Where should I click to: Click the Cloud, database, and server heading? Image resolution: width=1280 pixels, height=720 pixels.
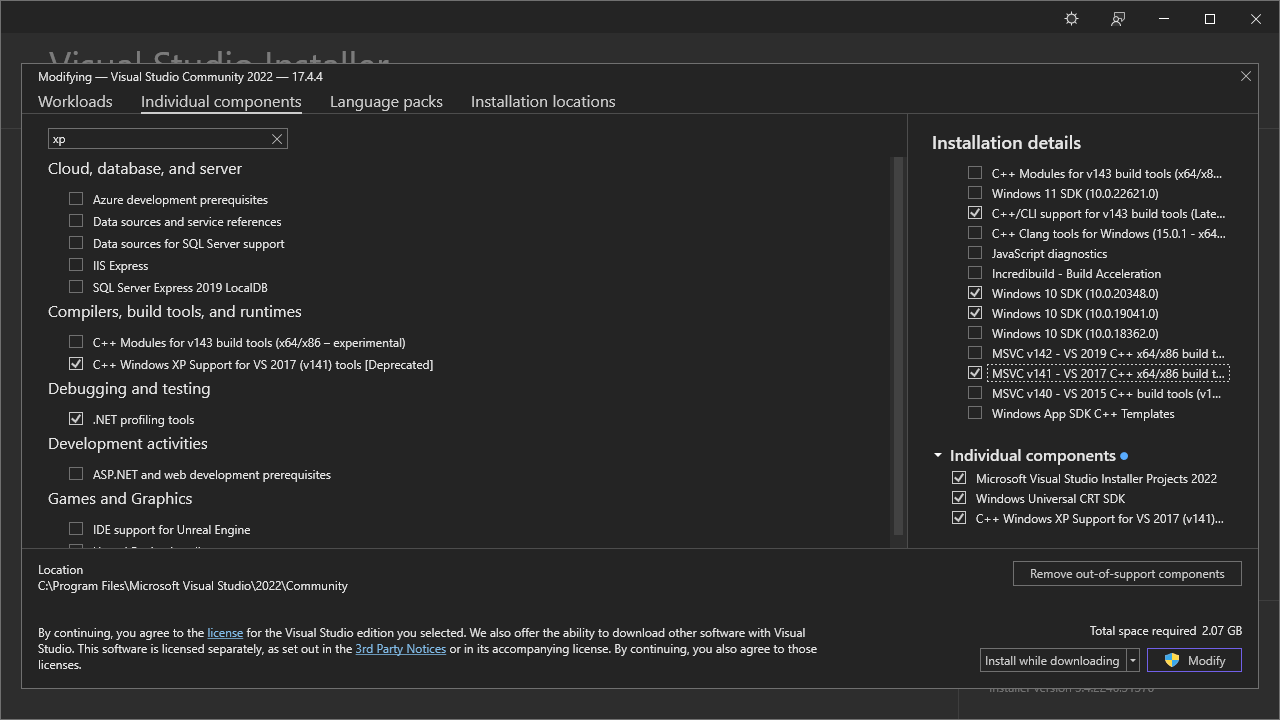pos(145,168)
